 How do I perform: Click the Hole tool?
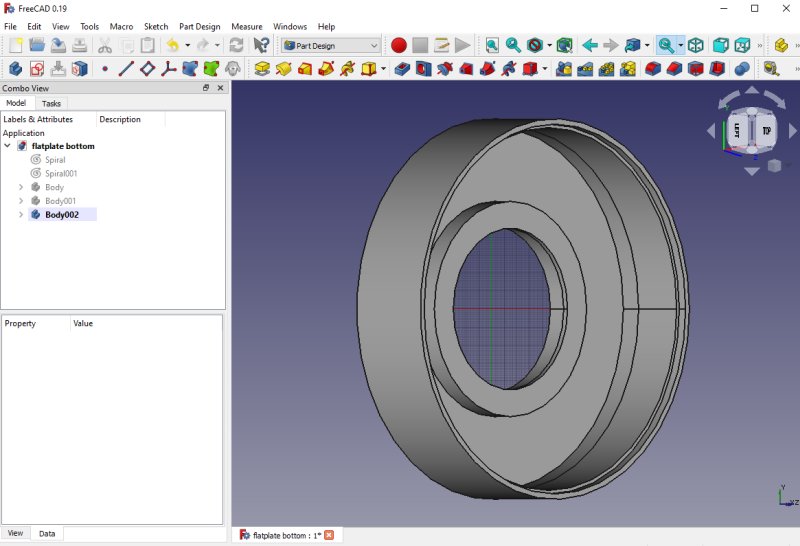pyautogui.click(x=423, y=68)
